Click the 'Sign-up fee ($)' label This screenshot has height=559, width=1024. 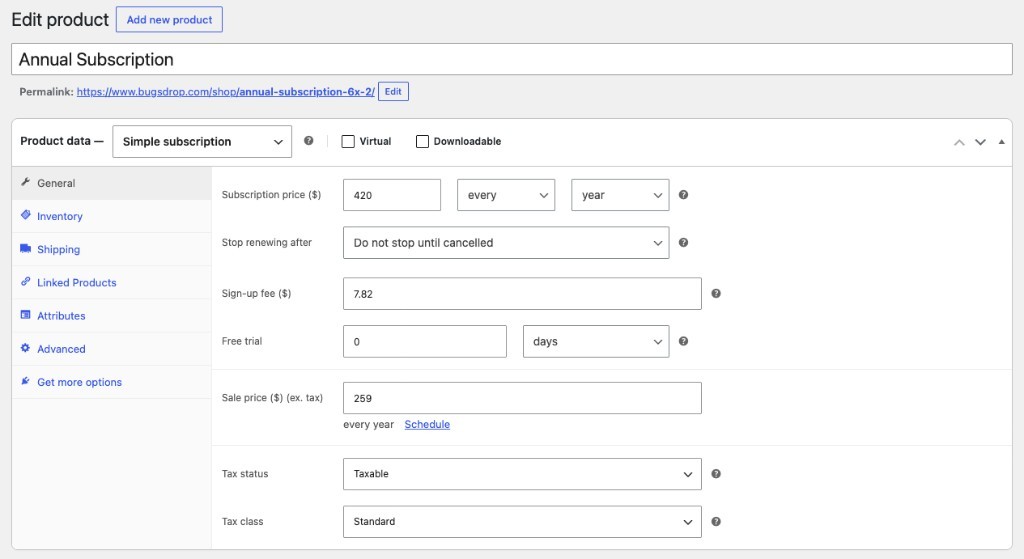[x=256, y=293]
